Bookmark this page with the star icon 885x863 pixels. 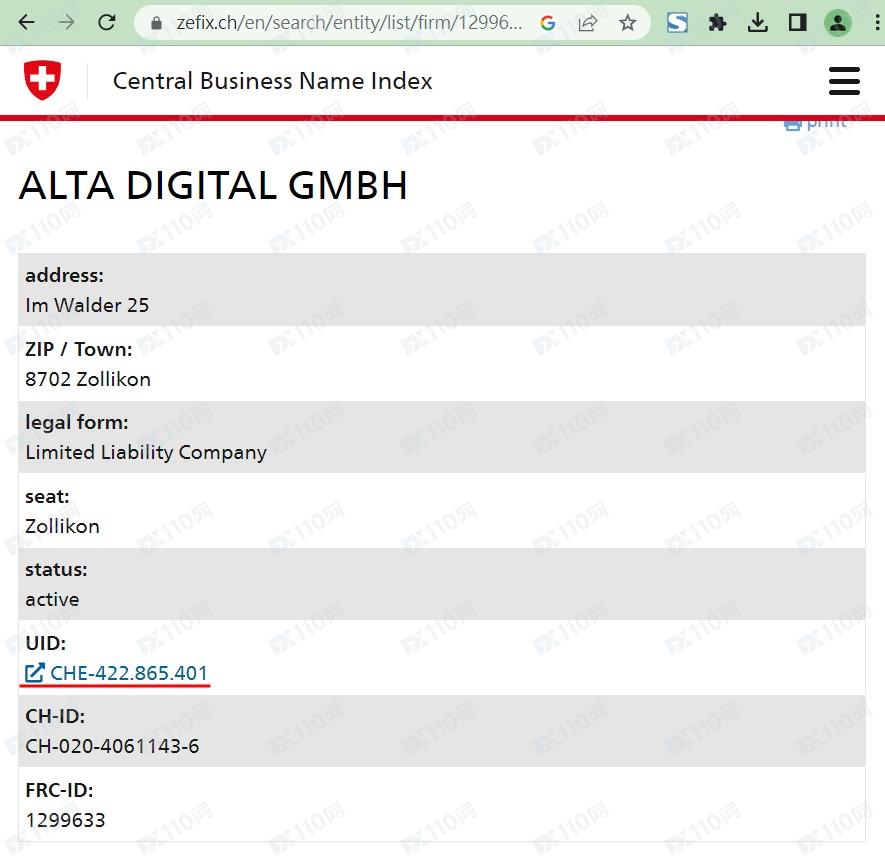pos(627,23)
